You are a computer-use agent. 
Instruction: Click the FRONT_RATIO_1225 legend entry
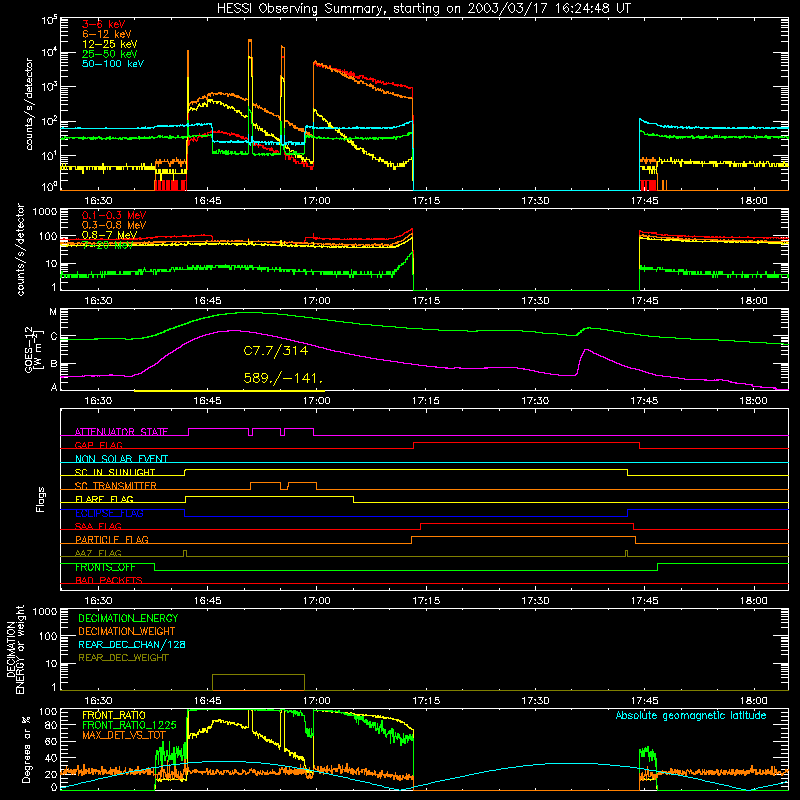[x=129, y=725]
